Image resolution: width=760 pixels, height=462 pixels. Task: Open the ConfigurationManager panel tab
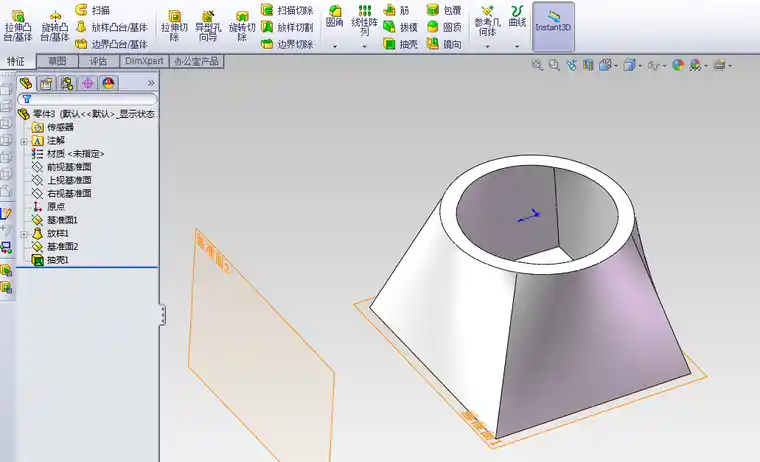pyautogui.click(x=67, y=83)
